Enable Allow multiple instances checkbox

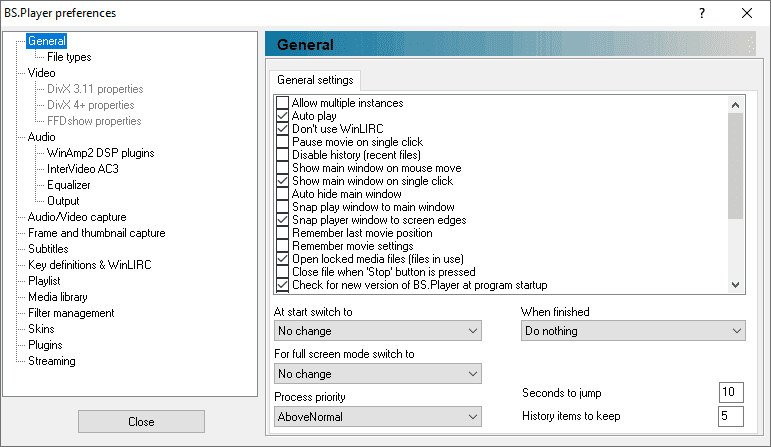282,103
